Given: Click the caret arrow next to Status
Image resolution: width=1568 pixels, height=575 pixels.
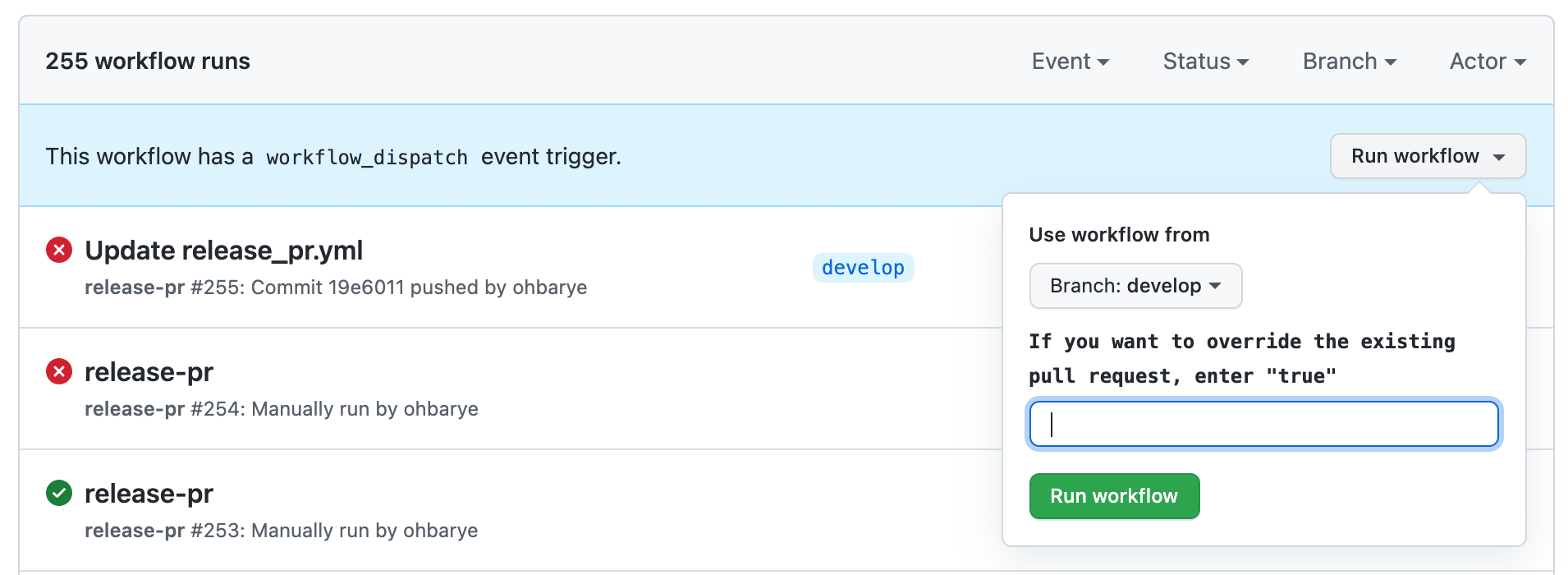Looking at the screenshot, I should (x=1243, y=62).
